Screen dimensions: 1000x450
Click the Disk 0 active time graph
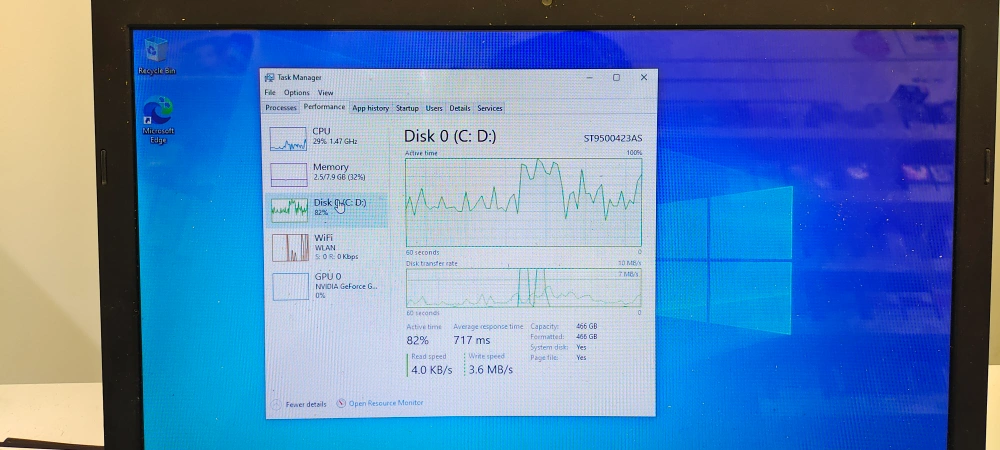[x=523, y=201]
